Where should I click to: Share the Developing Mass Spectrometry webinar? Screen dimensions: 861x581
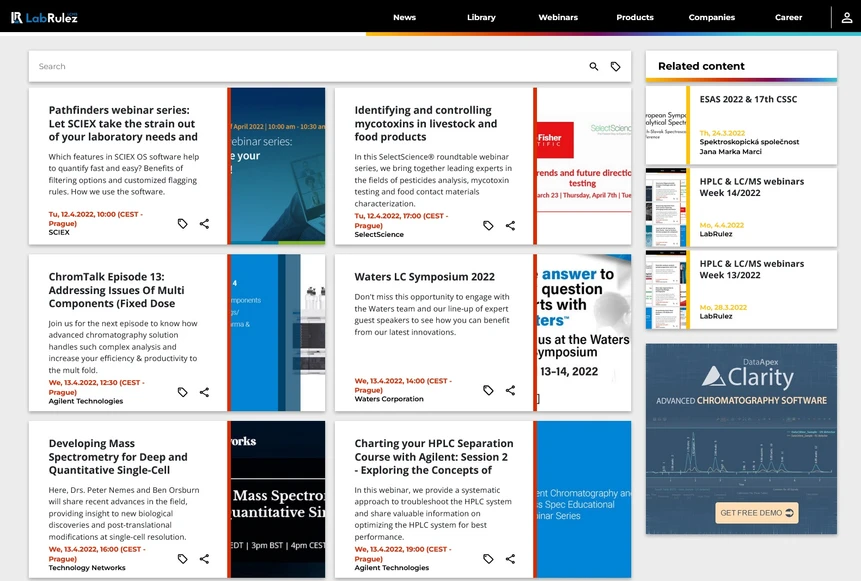[204, 558]
